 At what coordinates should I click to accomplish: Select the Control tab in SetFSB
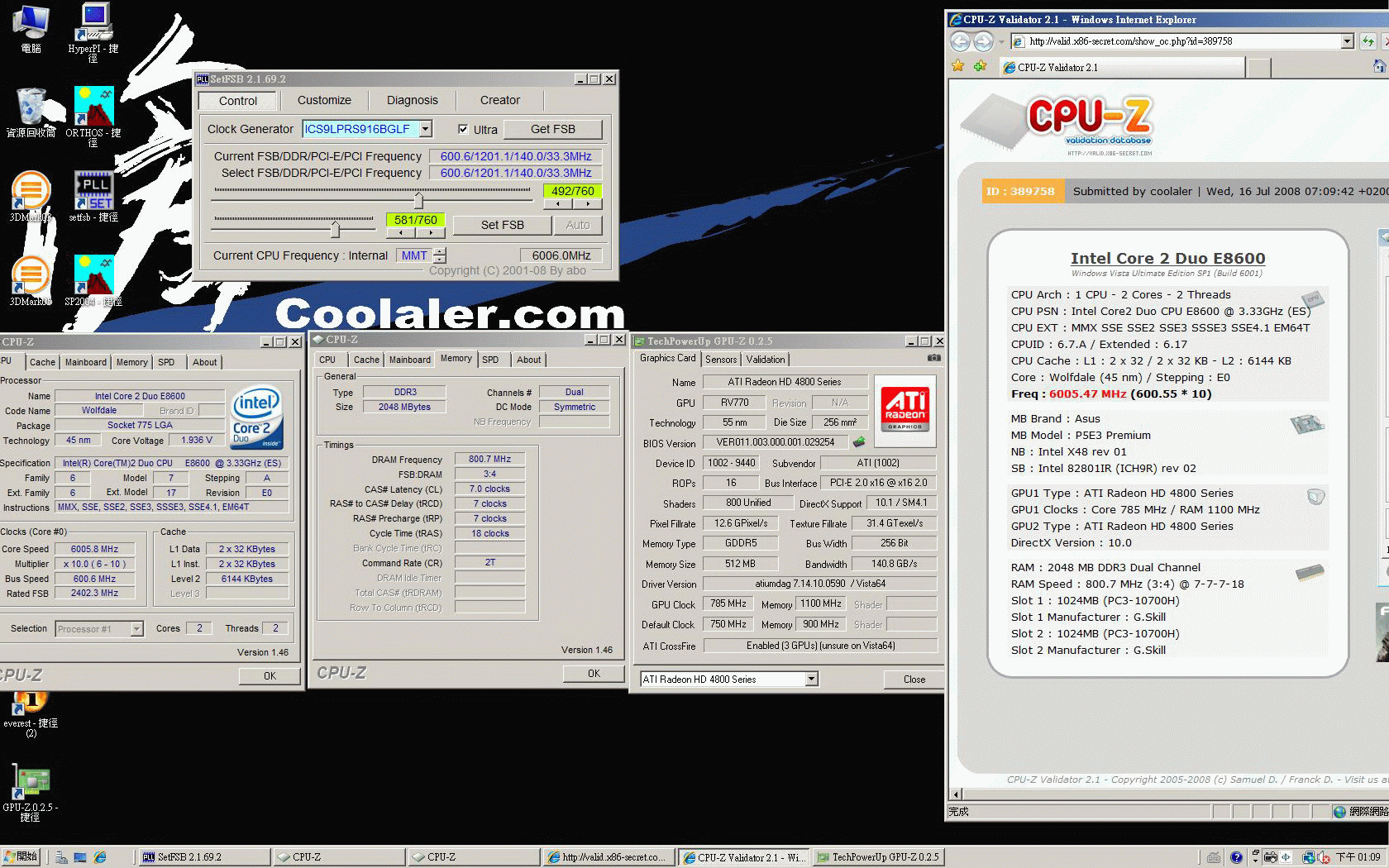[x=238, y=101]
